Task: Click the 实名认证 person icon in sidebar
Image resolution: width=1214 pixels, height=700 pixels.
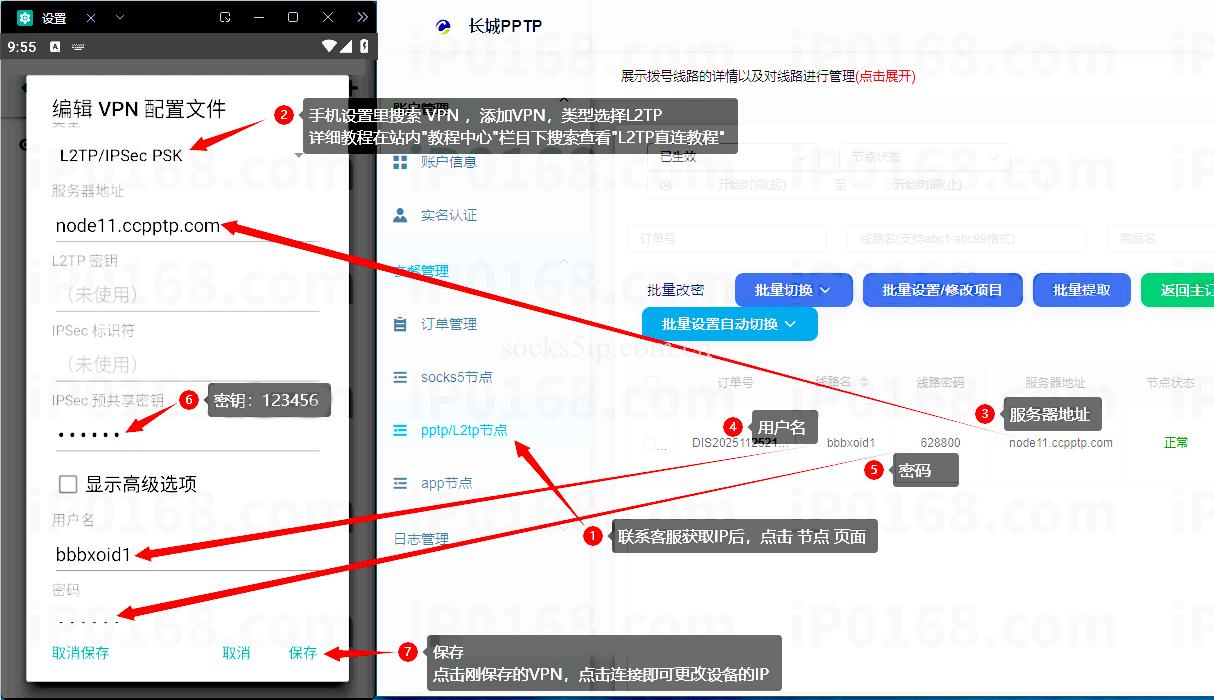Action: click(x=401, y=215)
